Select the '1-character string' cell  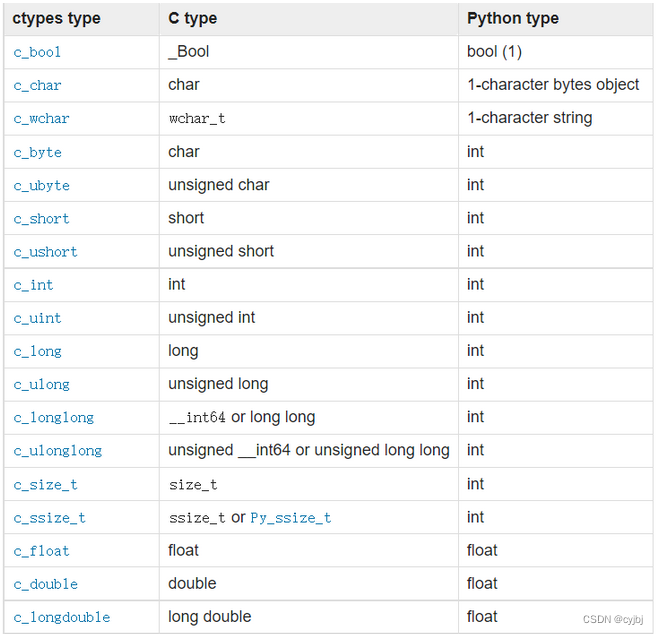(x=556, y=118)
